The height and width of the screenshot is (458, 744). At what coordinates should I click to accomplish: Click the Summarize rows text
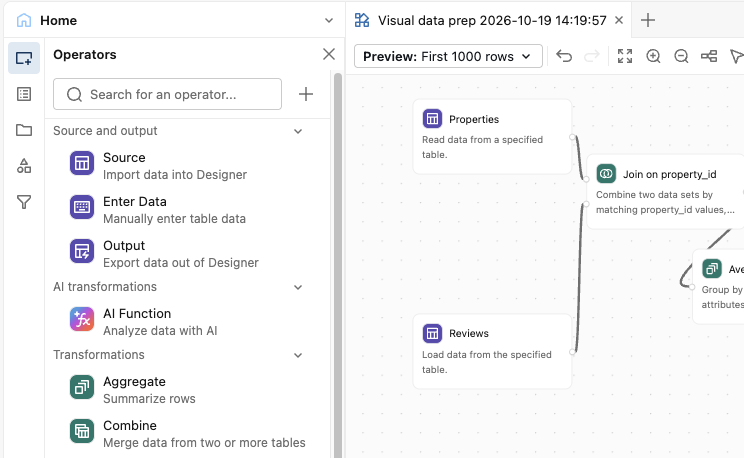[149, 399]
